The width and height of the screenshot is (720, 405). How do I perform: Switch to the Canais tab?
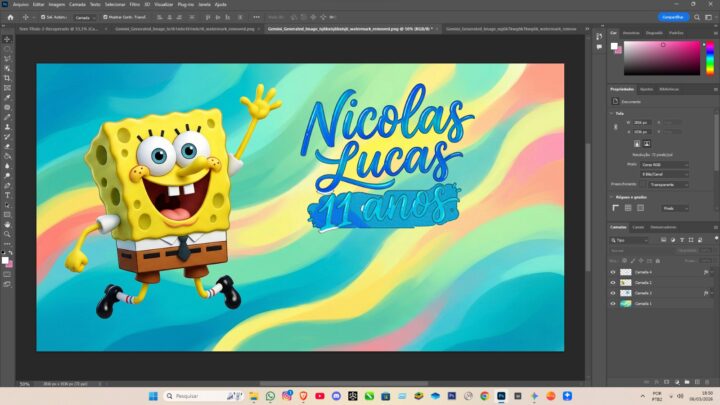pyautogui.click(x=638, y=227)
